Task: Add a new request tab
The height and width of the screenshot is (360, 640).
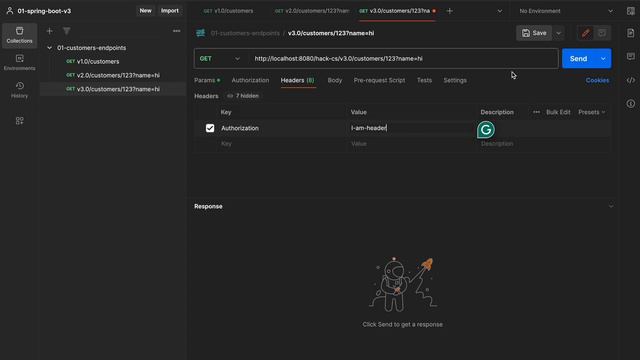Action: pos(449,11)
